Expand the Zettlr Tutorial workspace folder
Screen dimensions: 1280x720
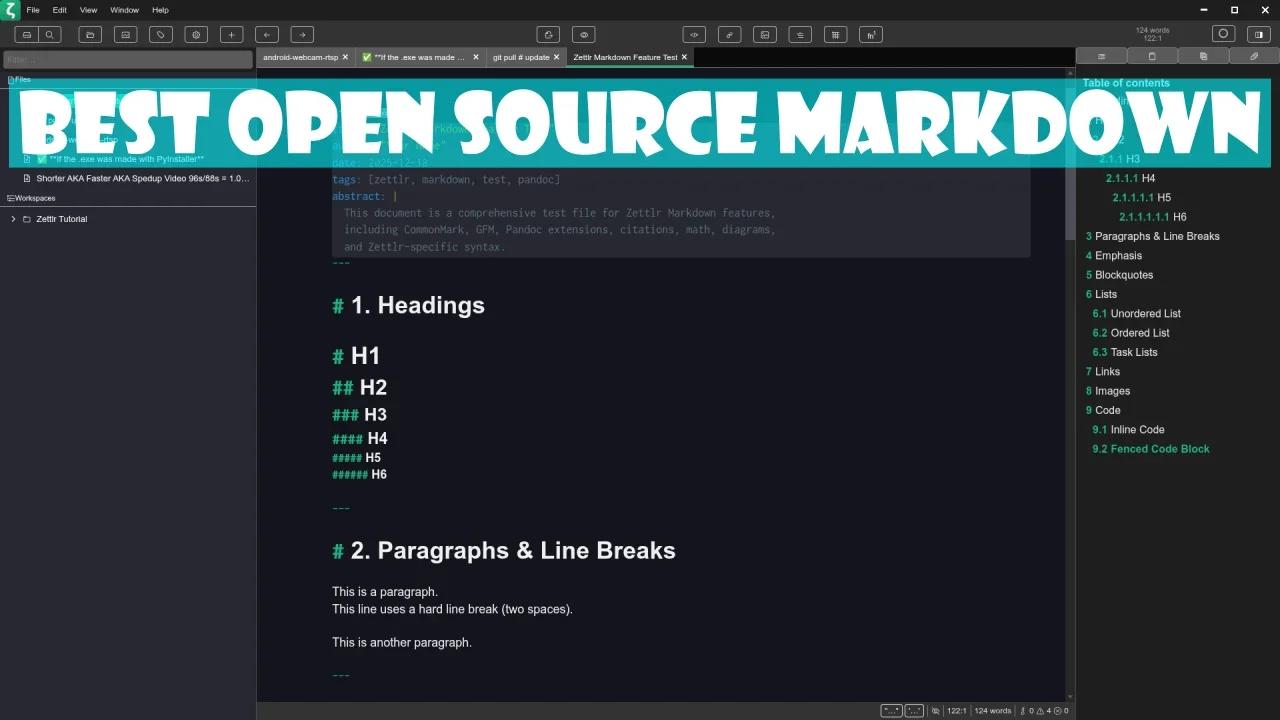pos(13,219)
